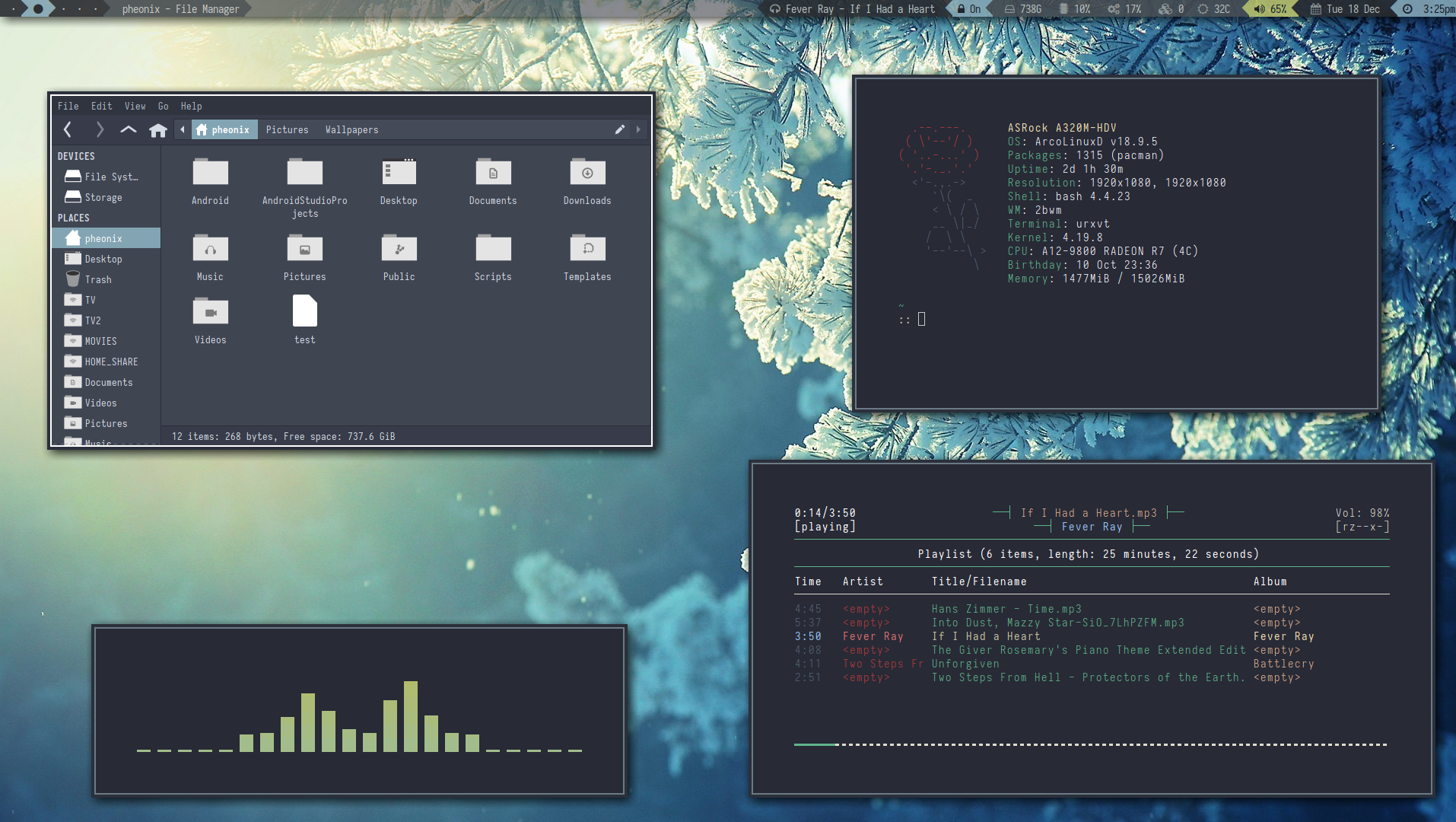The width and height of the screenshot is (1456, 822).
Task: Click pheonix path bar button
Action: (224, 129)
